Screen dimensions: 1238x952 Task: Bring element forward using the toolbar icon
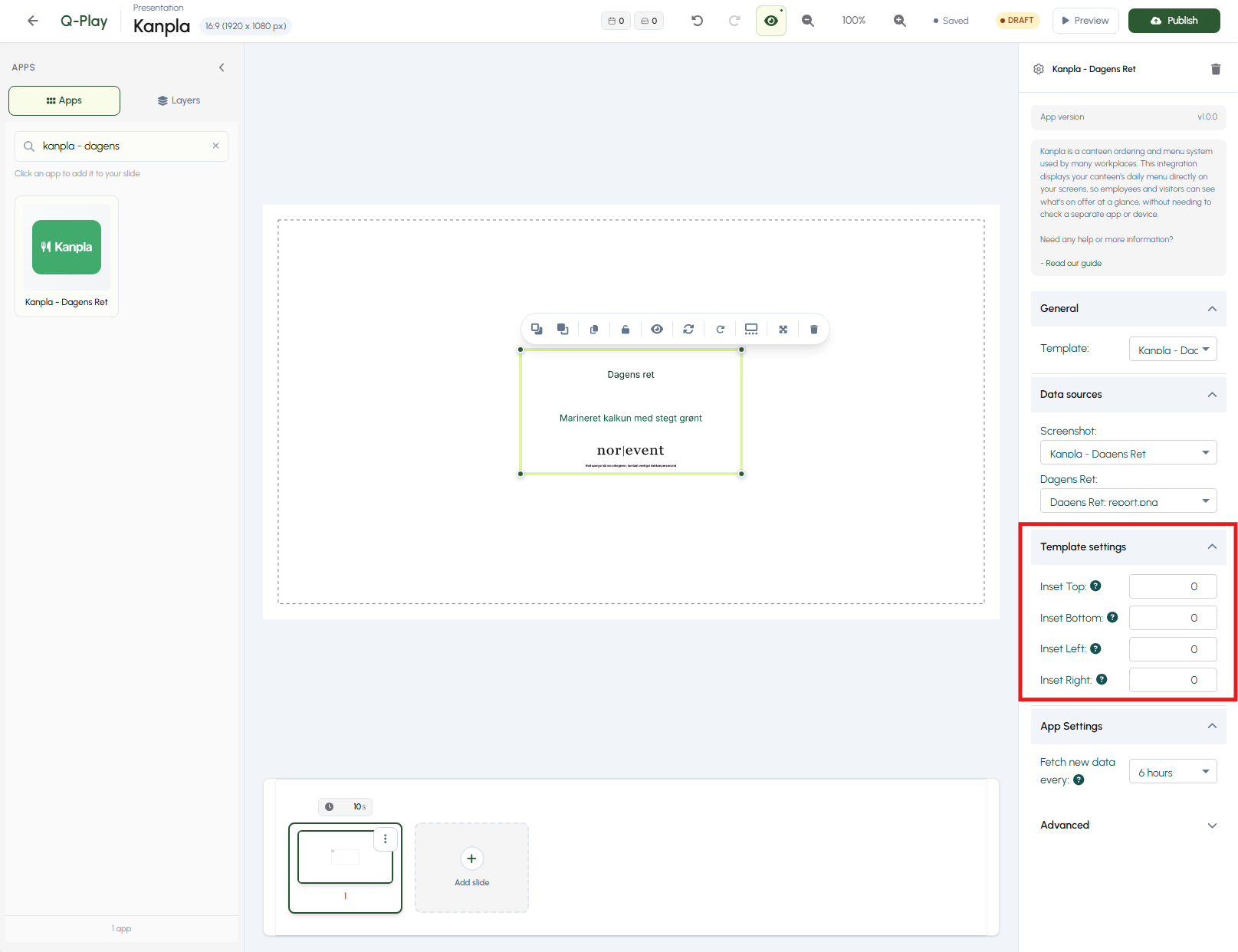[563, 329]
